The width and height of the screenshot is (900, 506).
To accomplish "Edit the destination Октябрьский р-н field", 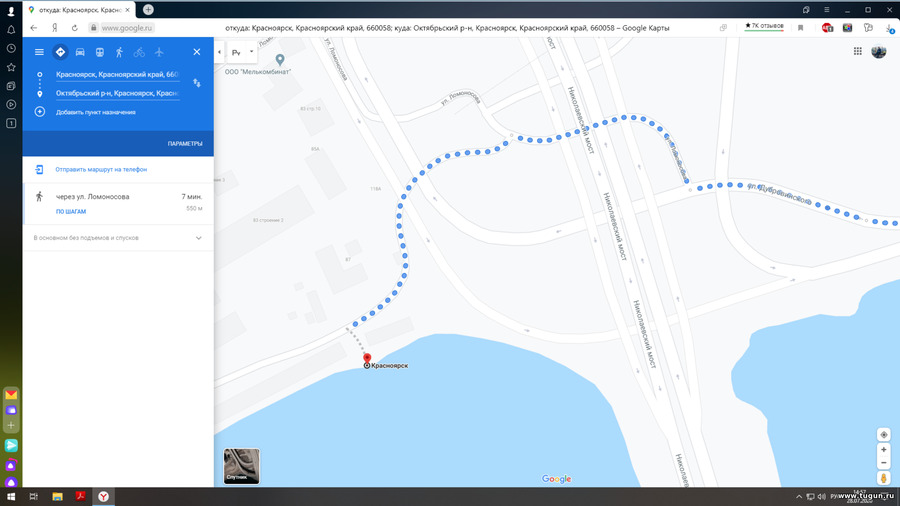I will click(x=118, y=93).
